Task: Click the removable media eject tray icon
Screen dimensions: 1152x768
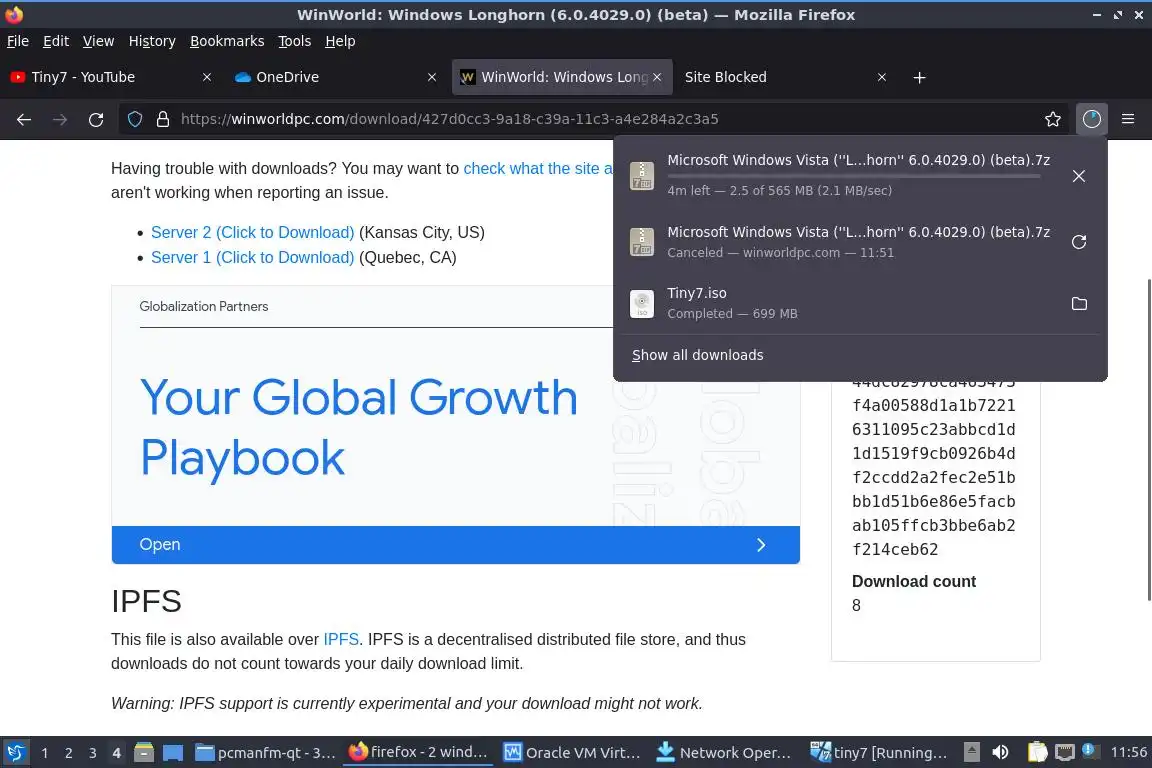Action: (x=971, y=752)
